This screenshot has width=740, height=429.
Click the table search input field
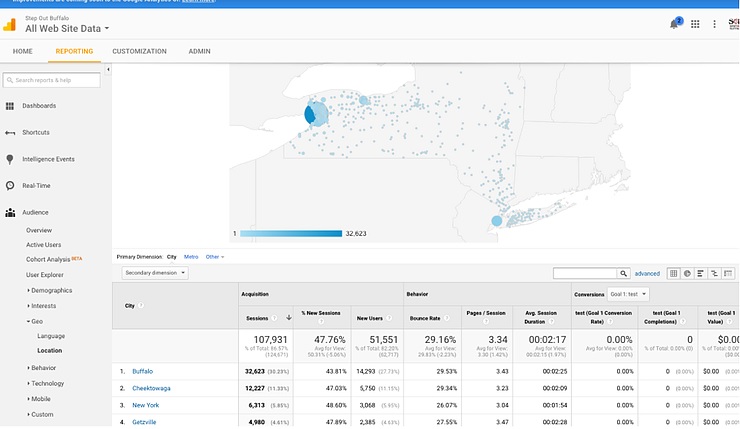(585, 273)
